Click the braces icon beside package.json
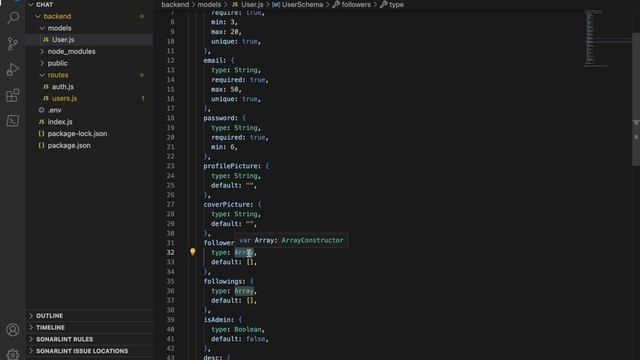The image size is (640, 360). [41, 145]
